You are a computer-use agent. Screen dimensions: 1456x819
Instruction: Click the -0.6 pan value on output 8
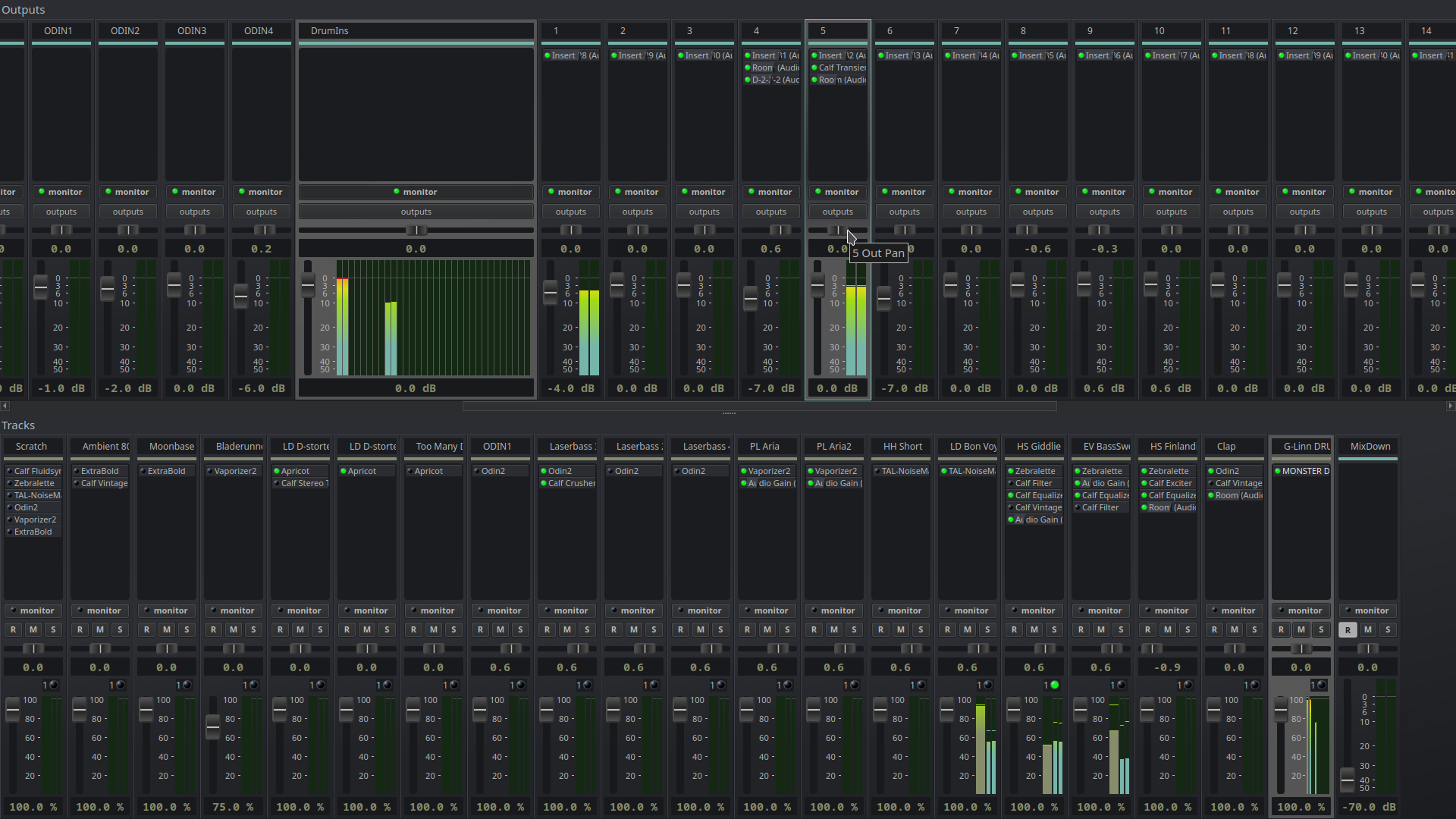click(x=1037, y=249)
